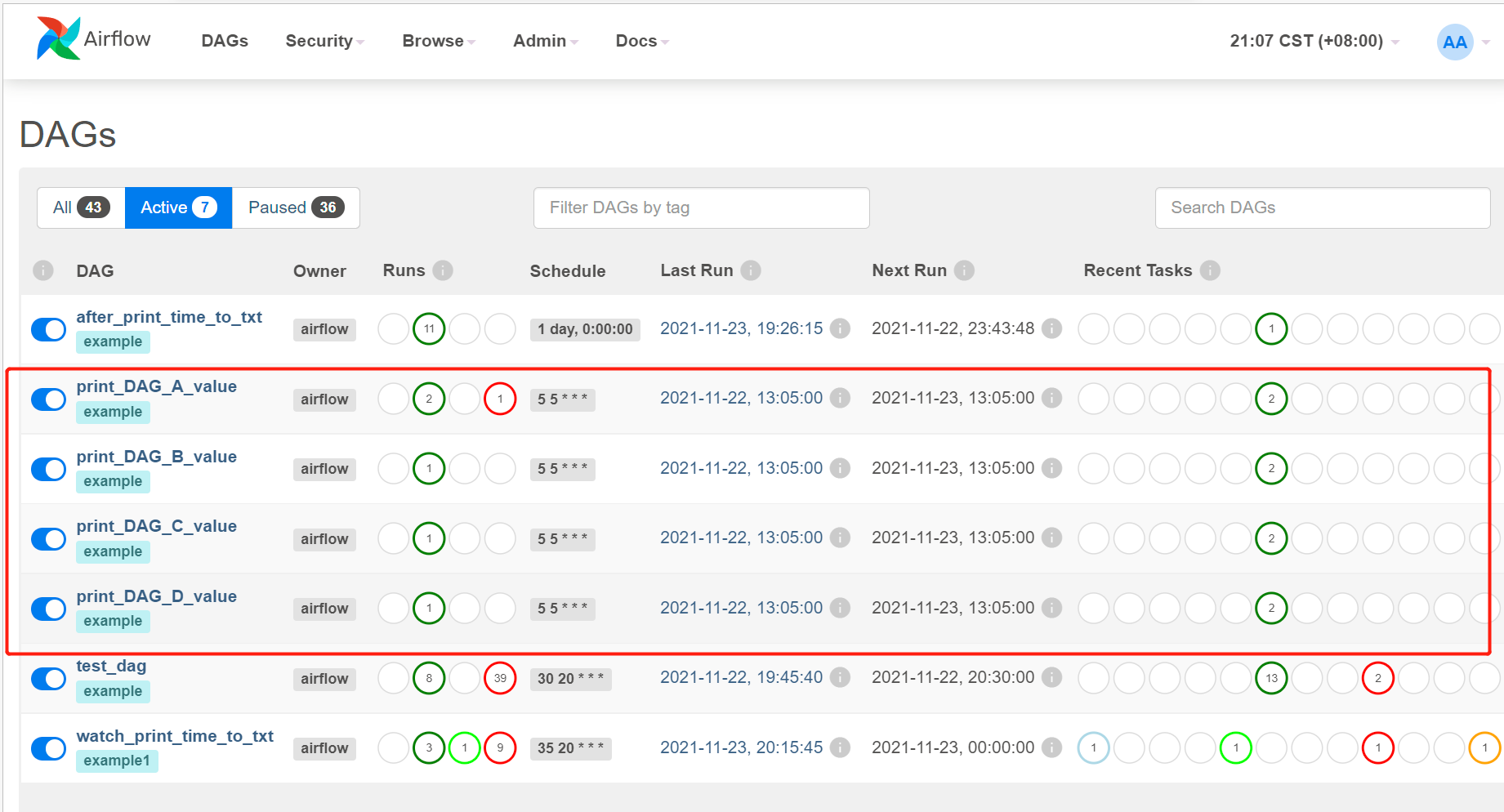Viewport: 1504px width, 812px height.
Task: Open the Security dropdown menu
Action: click(x=324, y=41)
